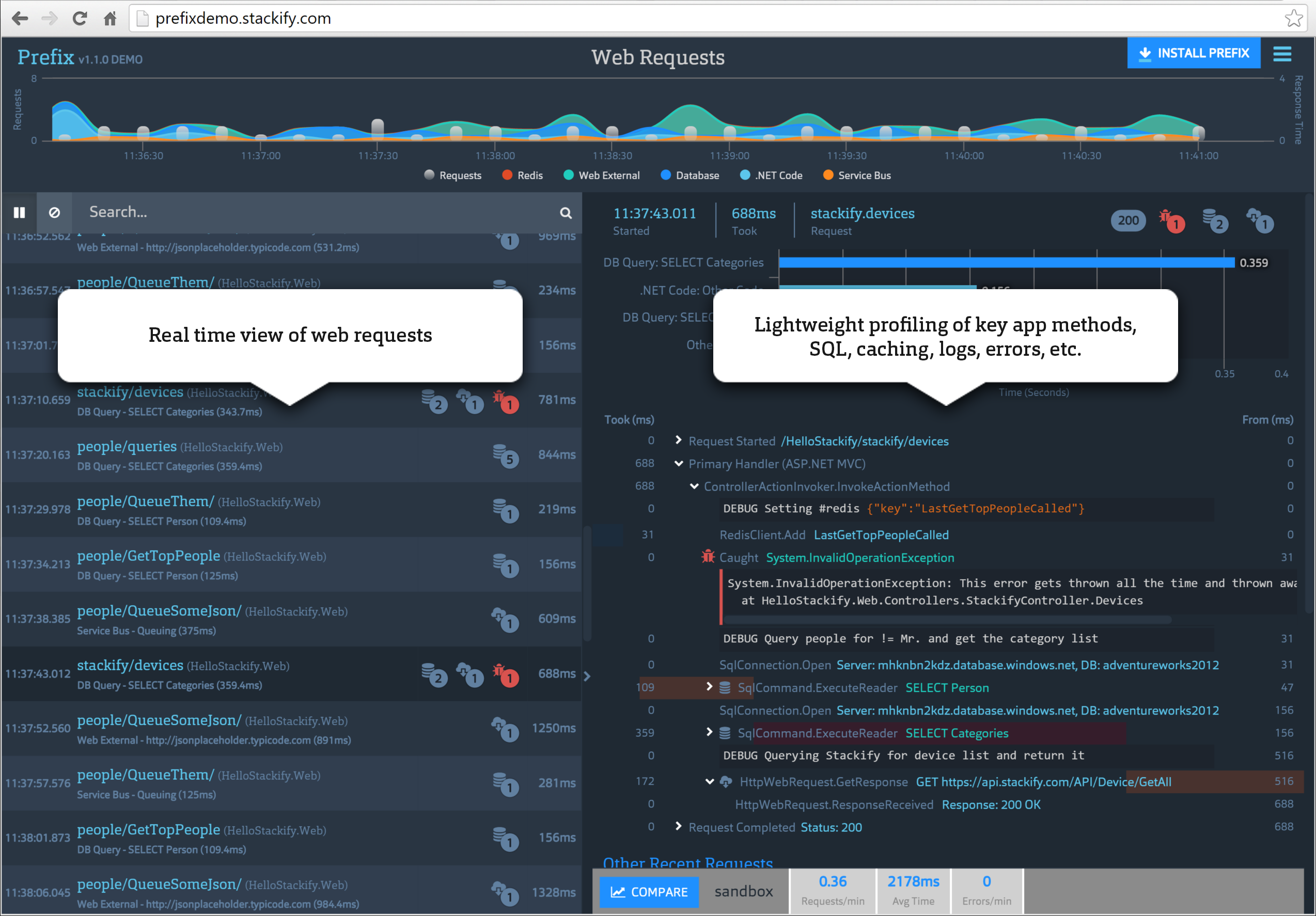Image resolution: width=1316 pixels, height=916 pixels.
Task: Click the COMPARE button
Action: coord(649,891)
